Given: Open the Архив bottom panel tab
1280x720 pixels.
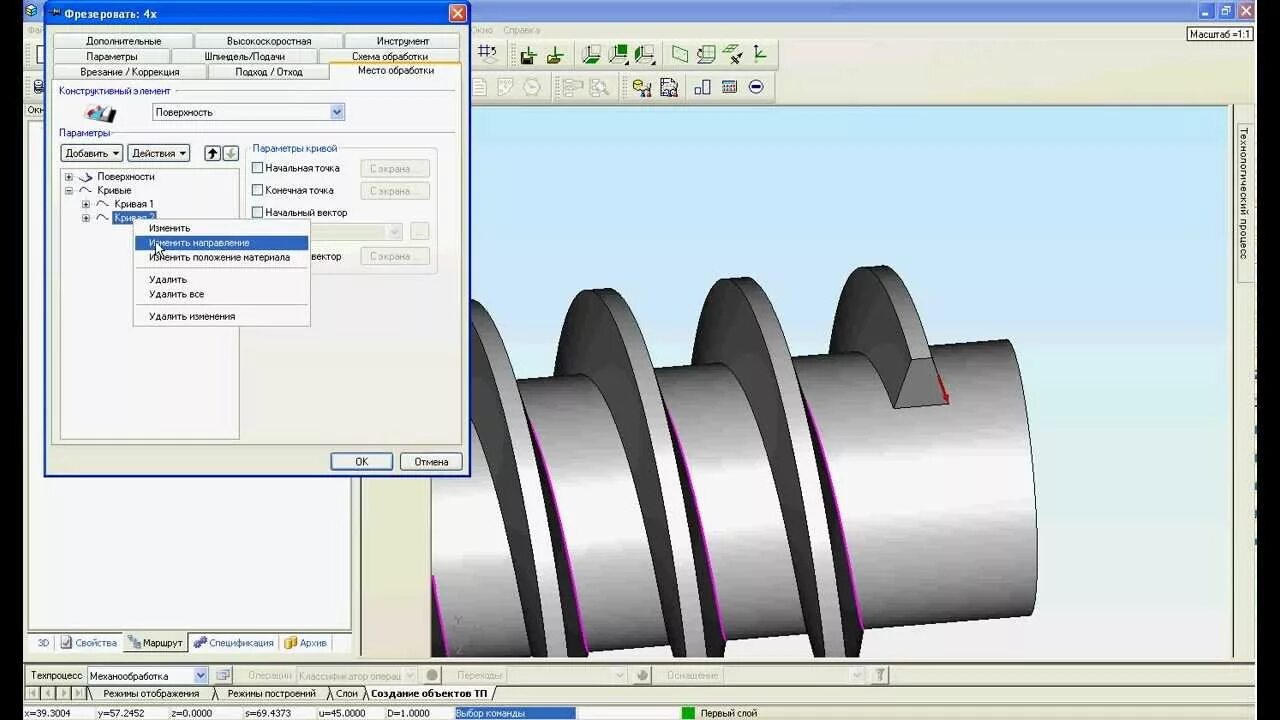Looking at the screenshot, I should [305, 643].
